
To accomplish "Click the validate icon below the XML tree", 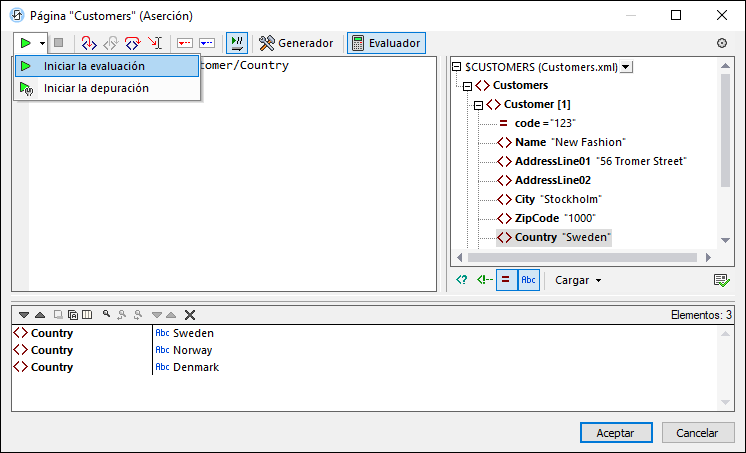I will [x=721, y=280].
